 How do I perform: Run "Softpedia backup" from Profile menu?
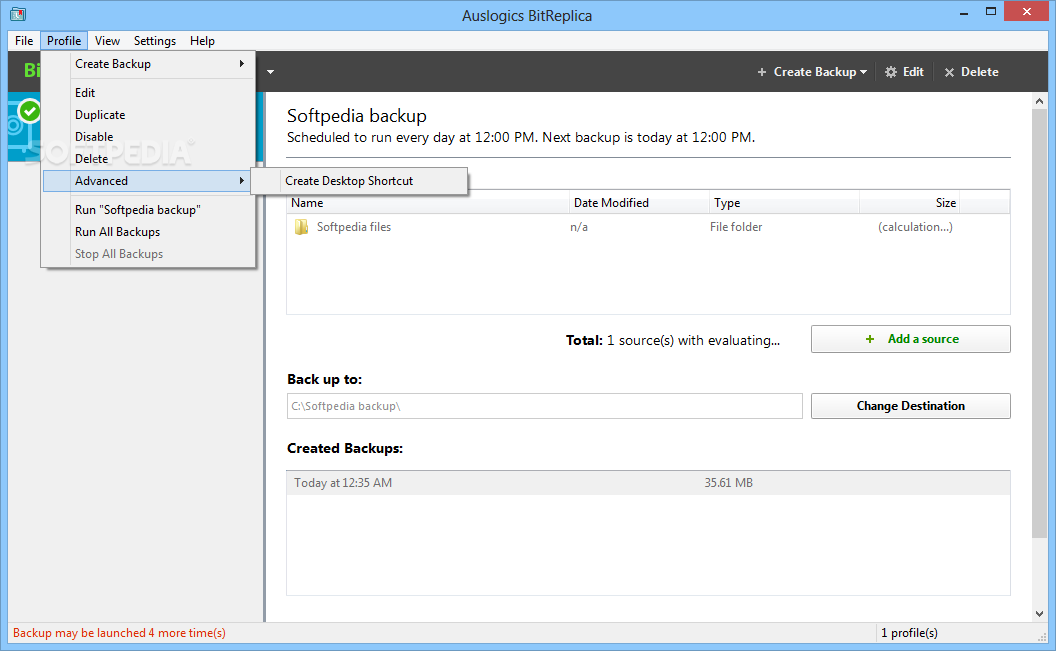148,210
